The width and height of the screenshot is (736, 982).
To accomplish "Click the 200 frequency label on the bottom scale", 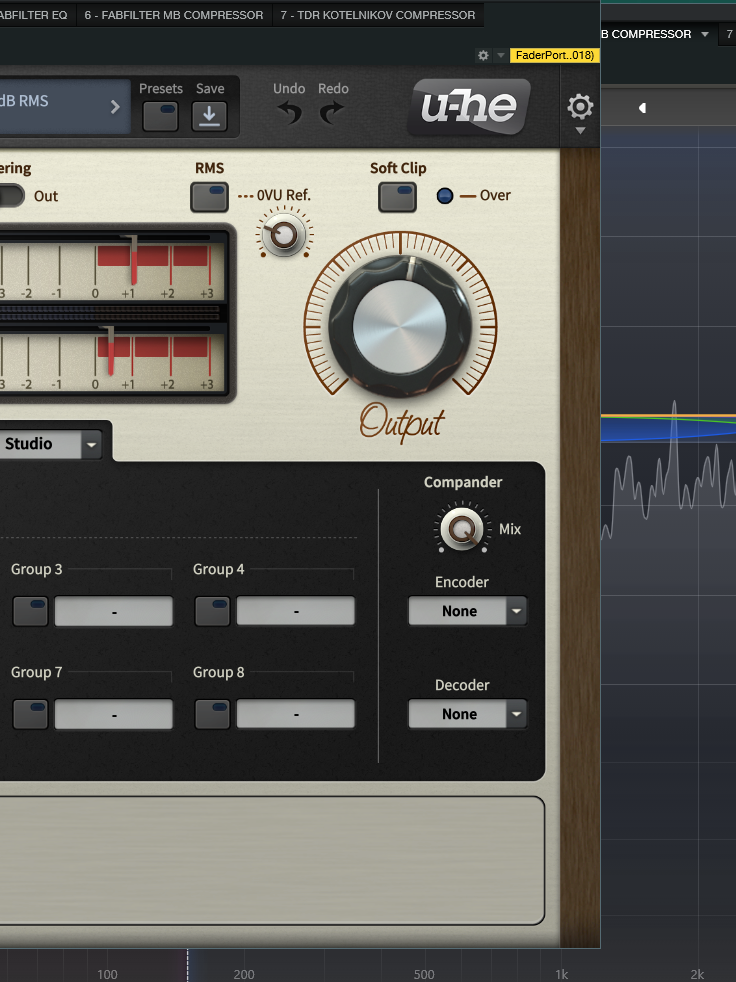I will [244, 974].
